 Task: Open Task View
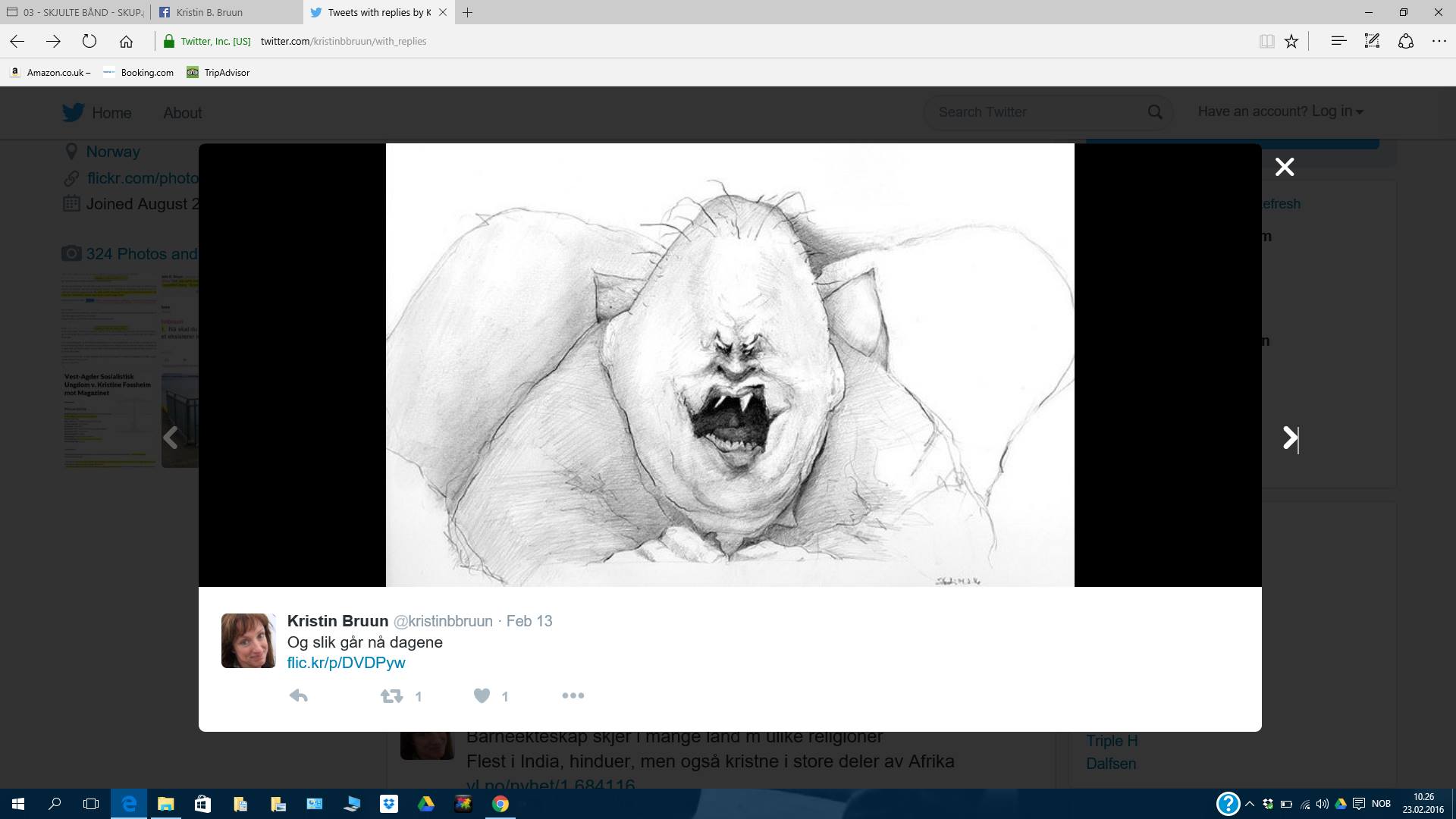[x=91, y=804]
